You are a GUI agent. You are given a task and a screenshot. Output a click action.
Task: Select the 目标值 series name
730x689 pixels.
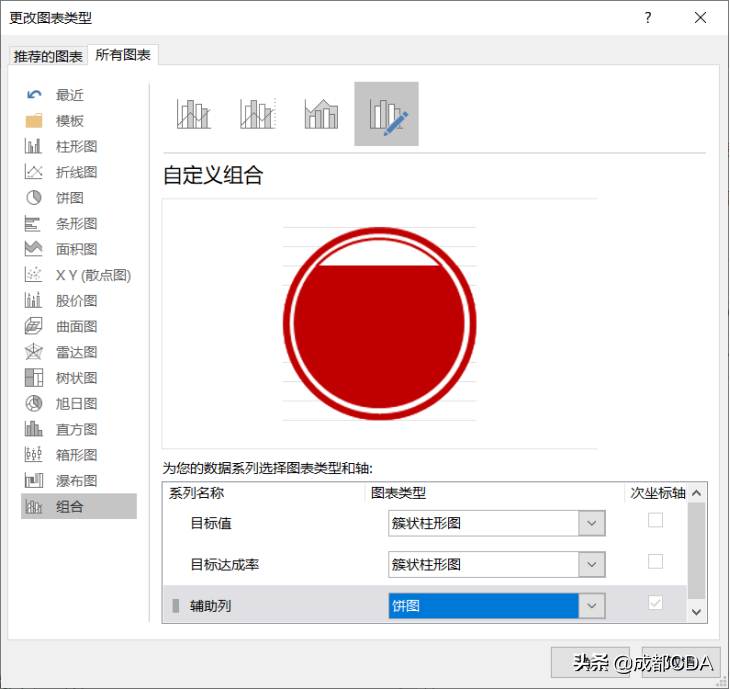[x=210, y=523]
